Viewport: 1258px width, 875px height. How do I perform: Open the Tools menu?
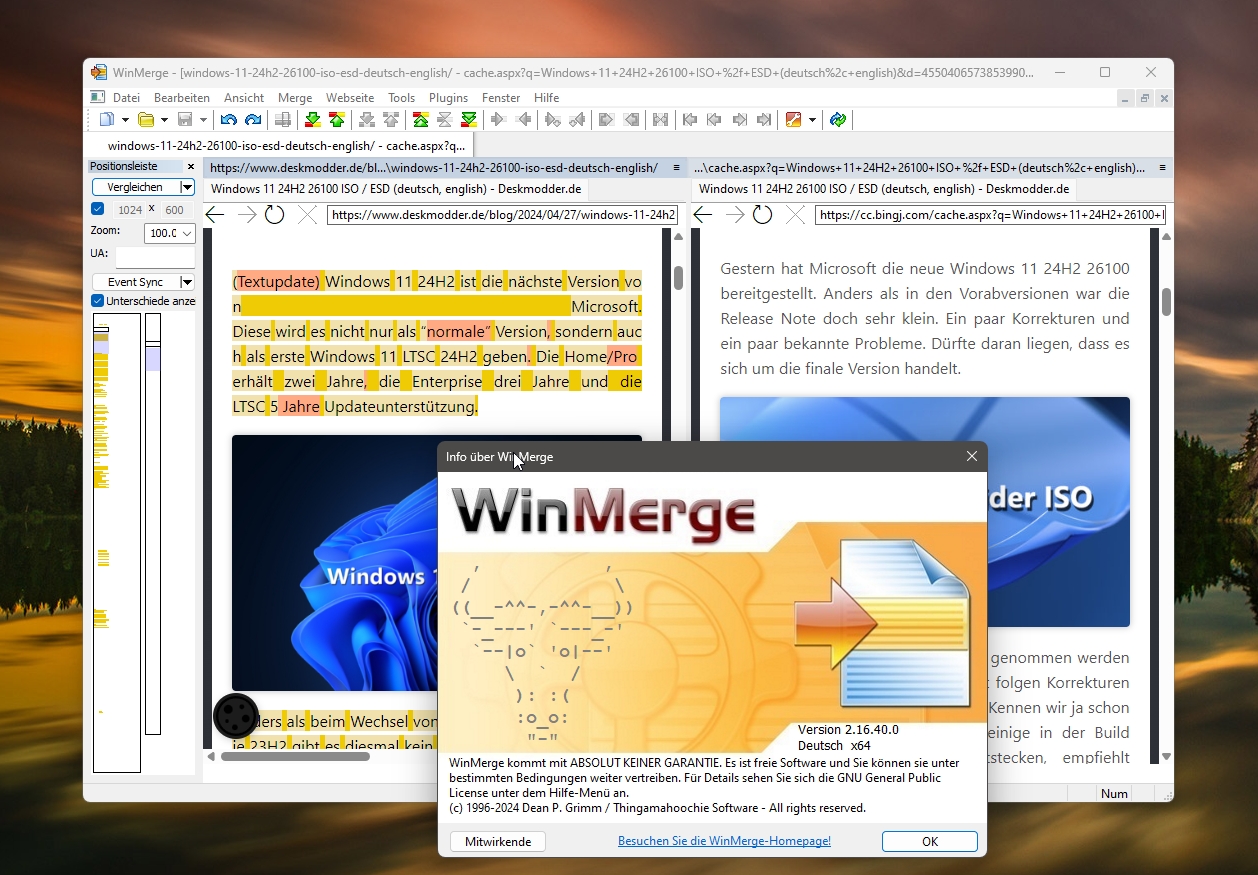coord(401,98)
